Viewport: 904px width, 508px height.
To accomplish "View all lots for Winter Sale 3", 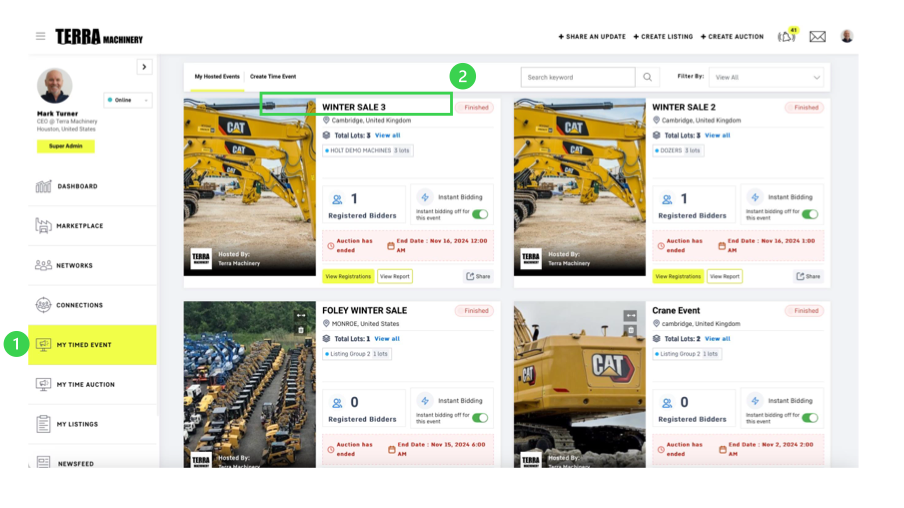I will click(x=387, y=136).
